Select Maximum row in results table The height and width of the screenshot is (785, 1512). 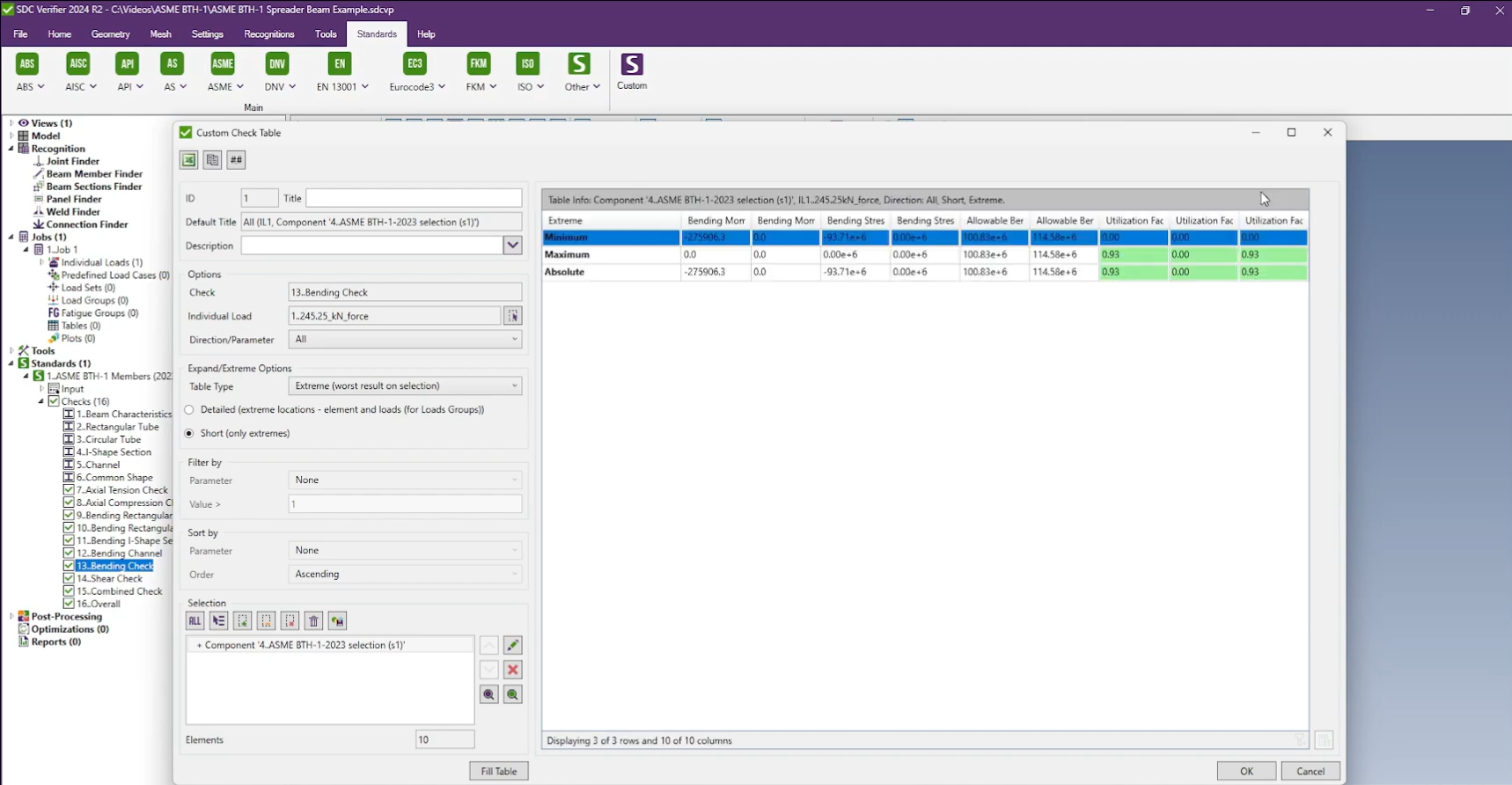tap(925, 254)
